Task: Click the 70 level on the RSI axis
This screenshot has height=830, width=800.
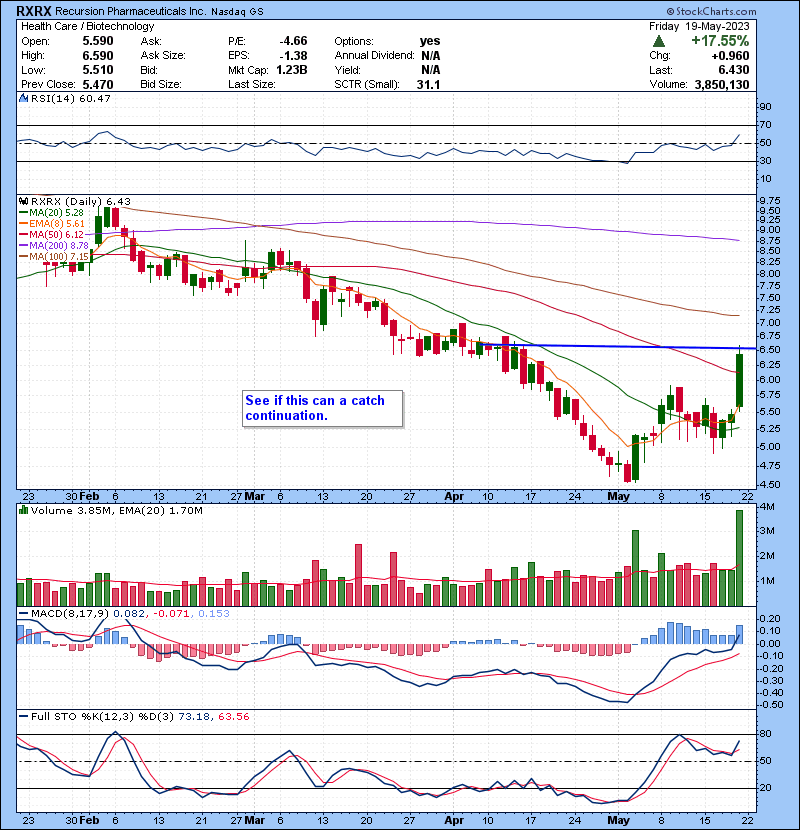Action: (766, 125)
